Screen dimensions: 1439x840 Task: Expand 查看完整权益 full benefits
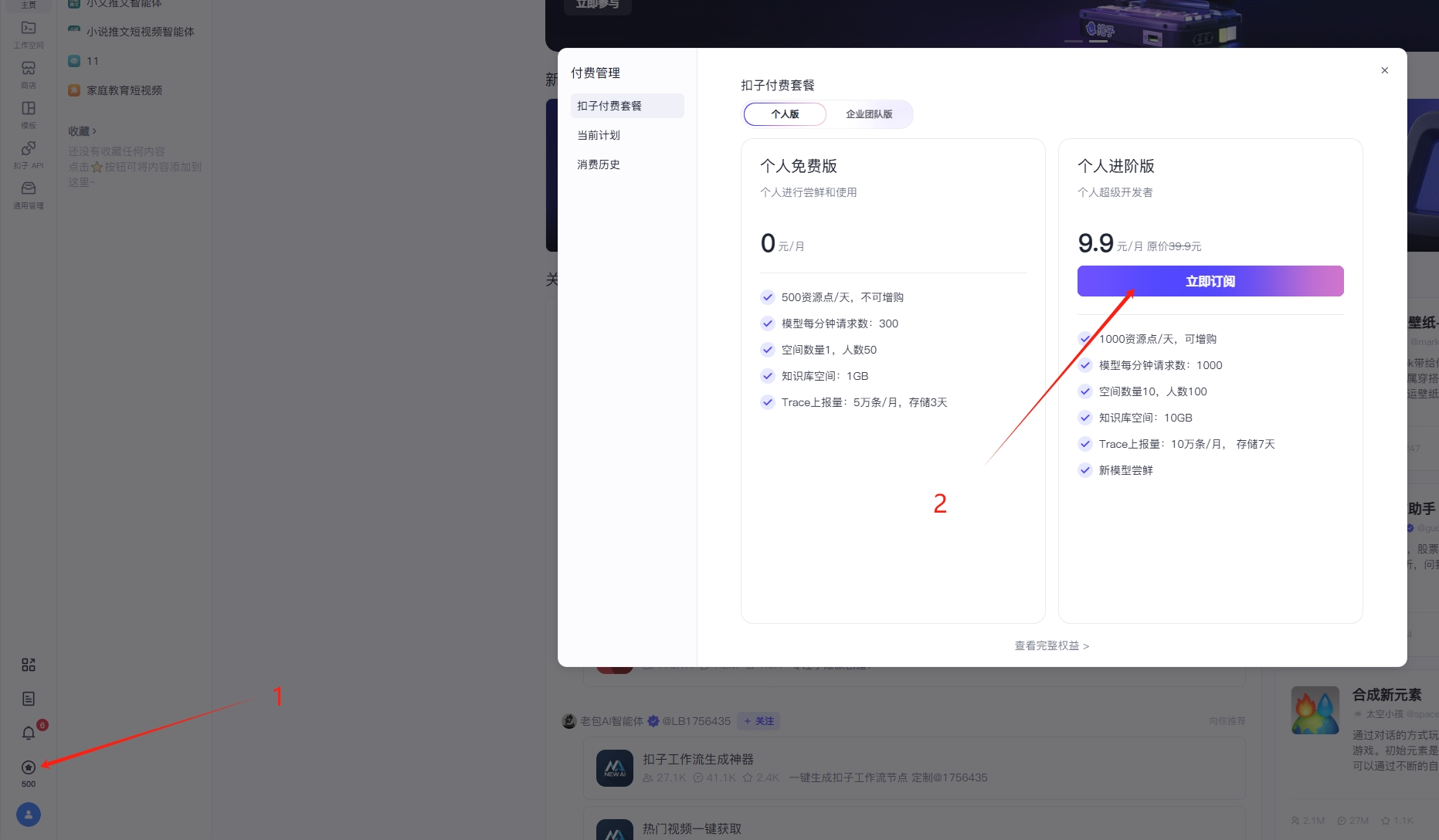click(x=1051, y=646)
